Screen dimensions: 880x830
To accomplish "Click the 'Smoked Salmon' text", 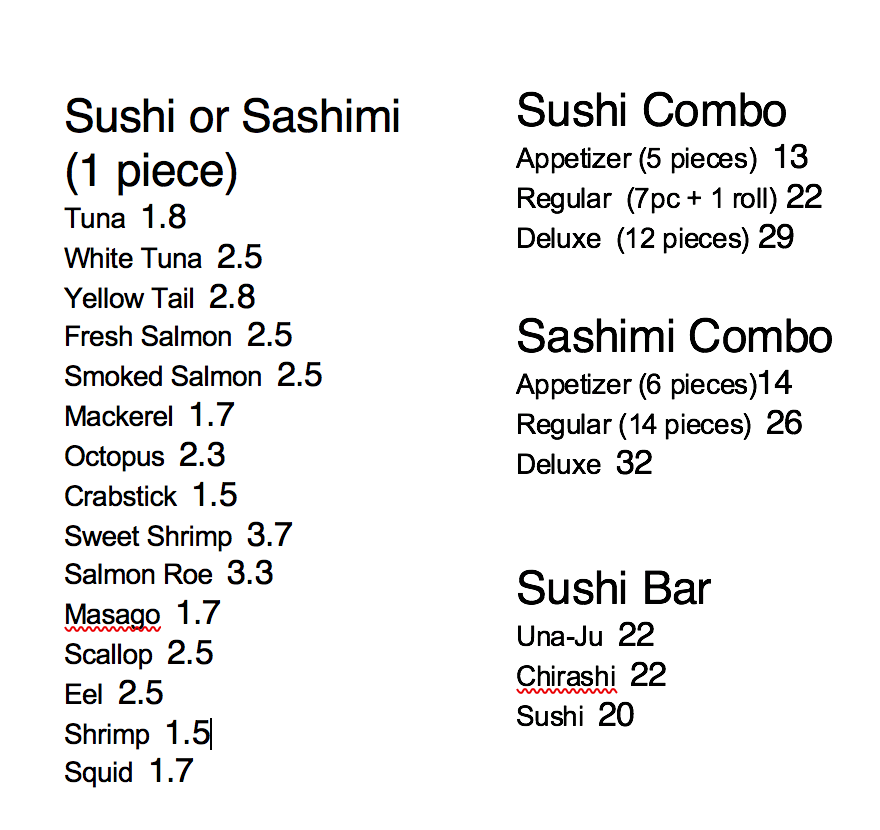I will [x=163, y=377].
